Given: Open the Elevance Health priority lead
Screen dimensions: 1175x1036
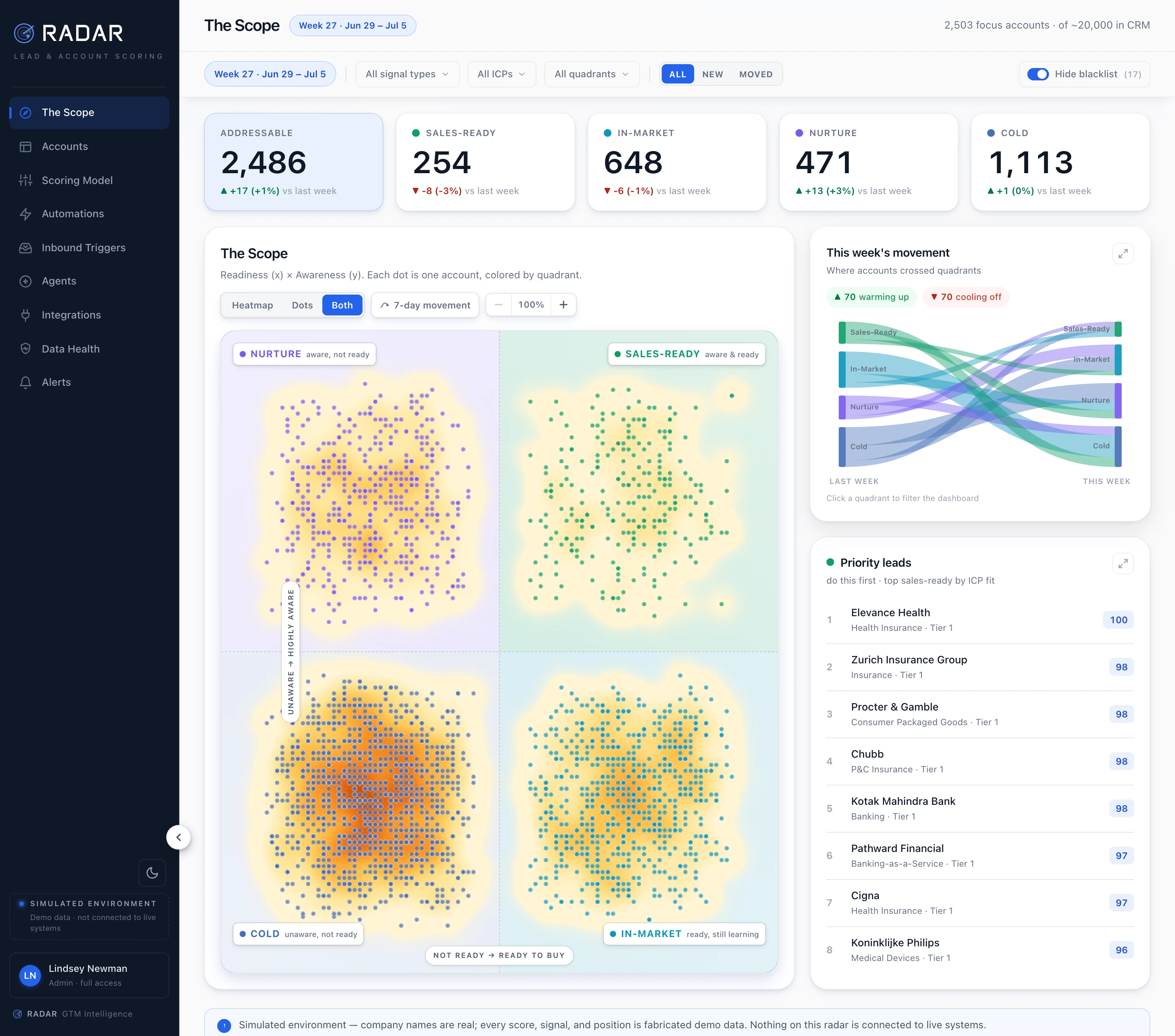Looking at the screenshot, I should coord(980,620).
